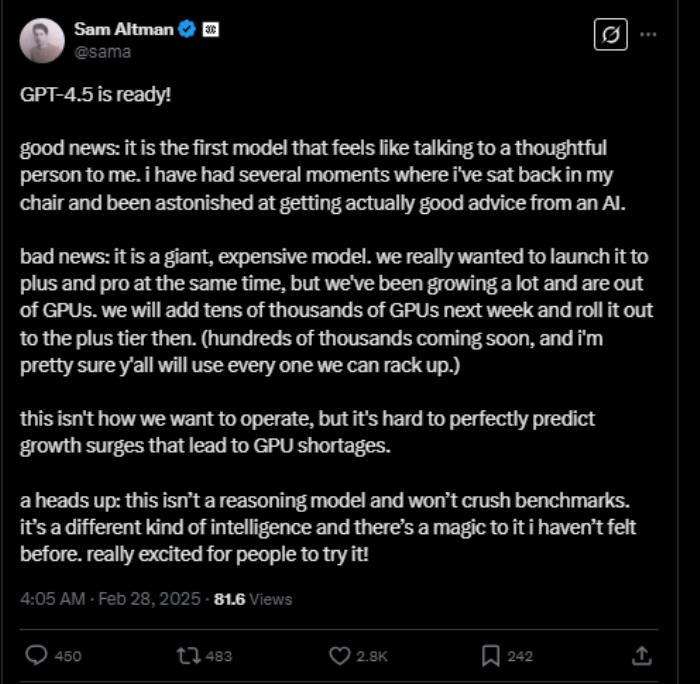Click the repost arrows icon

pyautogui.click(x=189, y=656)
